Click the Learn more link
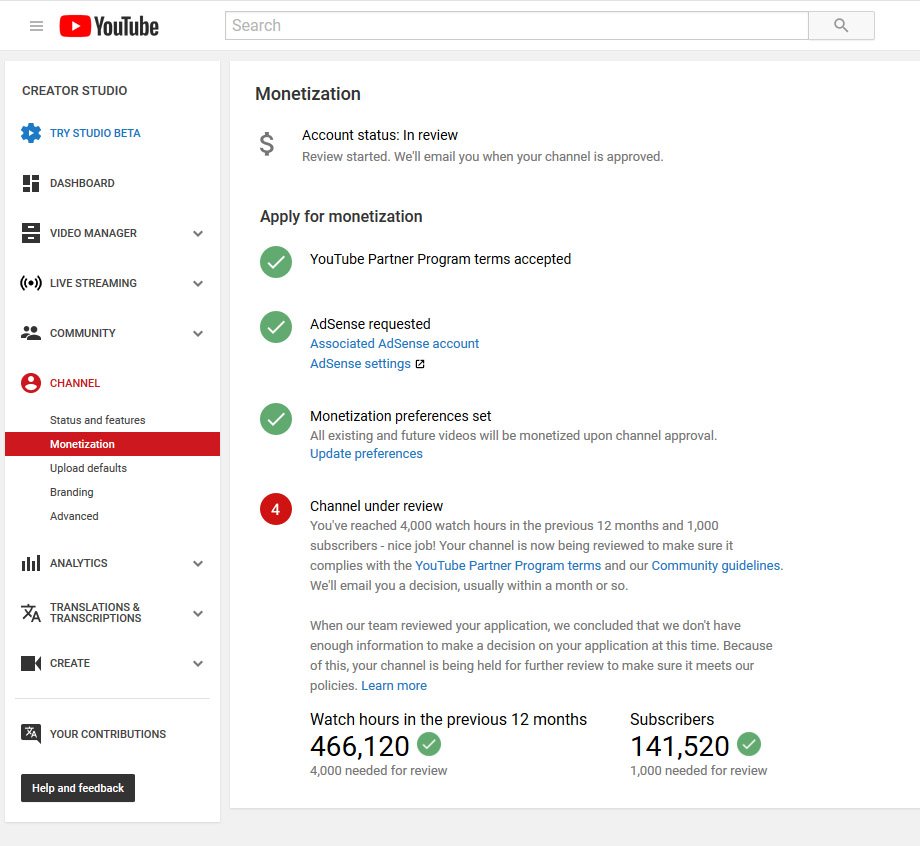 point(394,686)
